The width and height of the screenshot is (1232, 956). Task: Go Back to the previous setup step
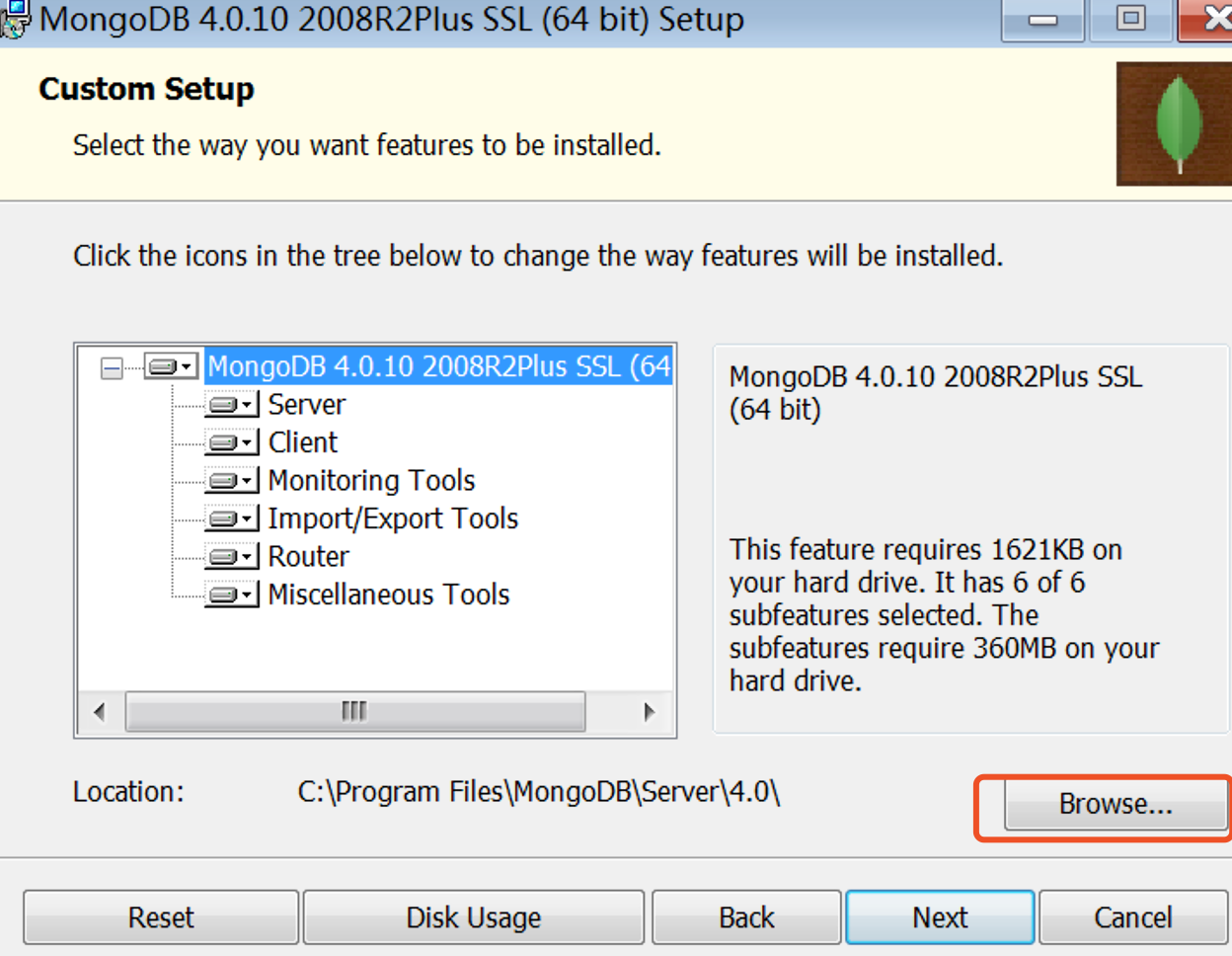click(746, 917)
